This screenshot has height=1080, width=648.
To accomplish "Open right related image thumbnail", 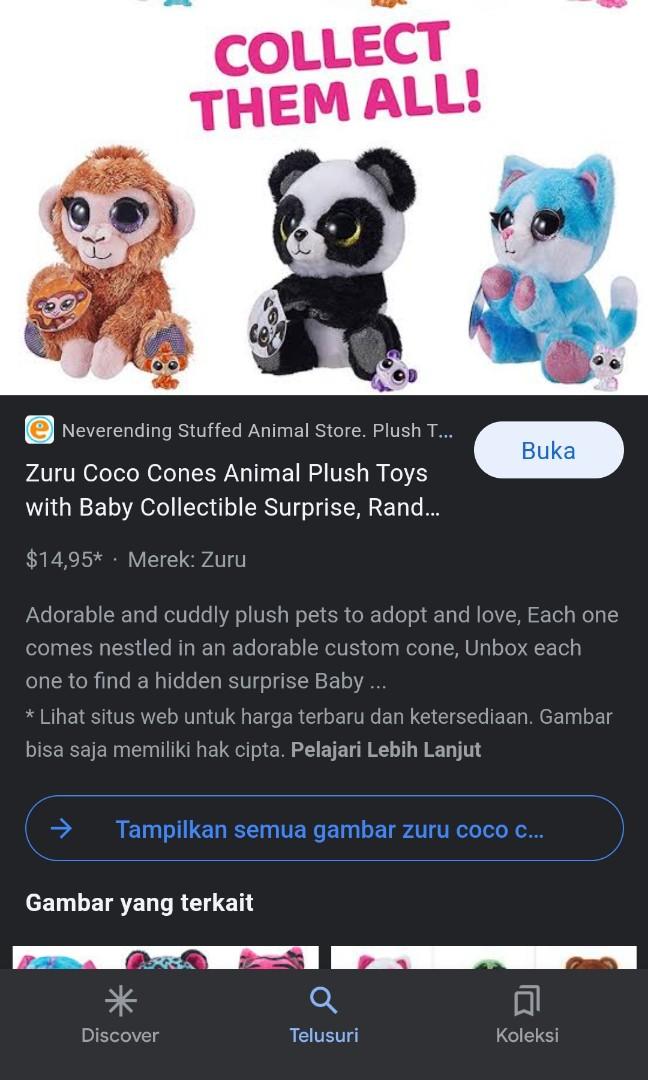I will (483, 957).
